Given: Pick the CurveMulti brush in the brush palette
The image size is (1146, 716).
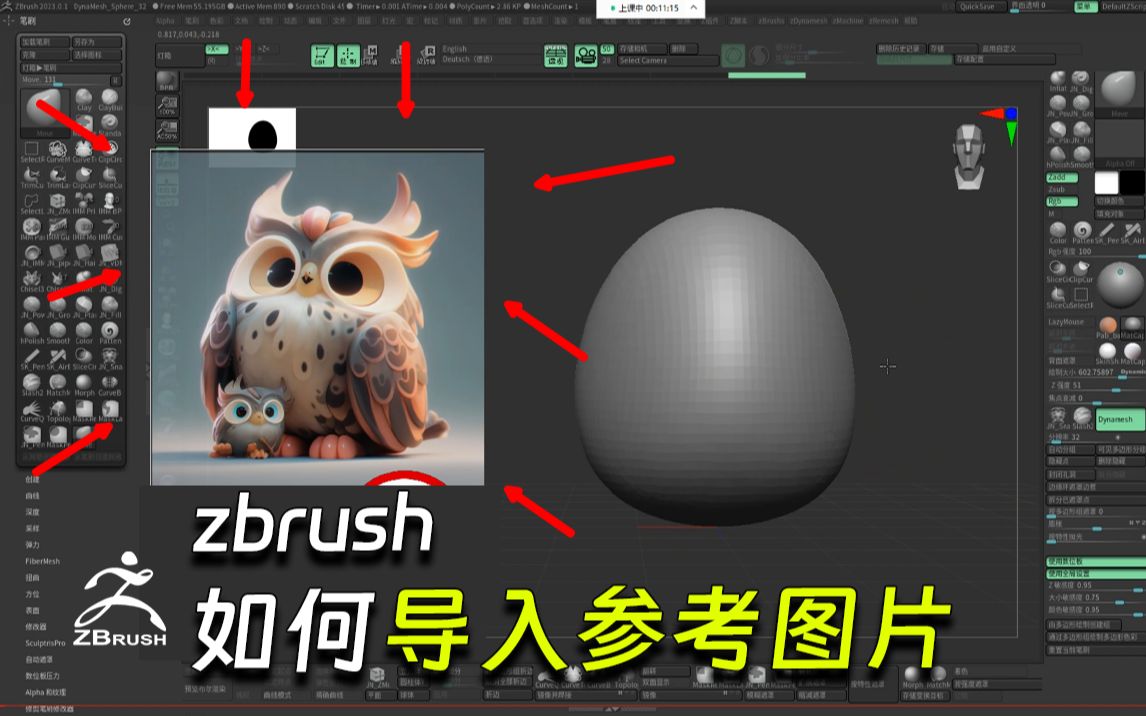Looking at the screenshot, I should 58,151.
